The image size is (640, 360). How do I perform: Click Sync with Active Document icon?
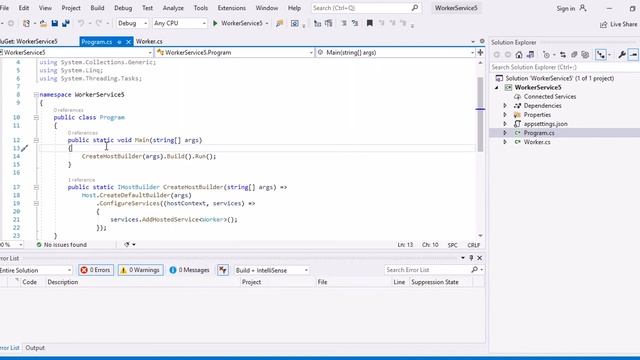(x=563, y=55)
